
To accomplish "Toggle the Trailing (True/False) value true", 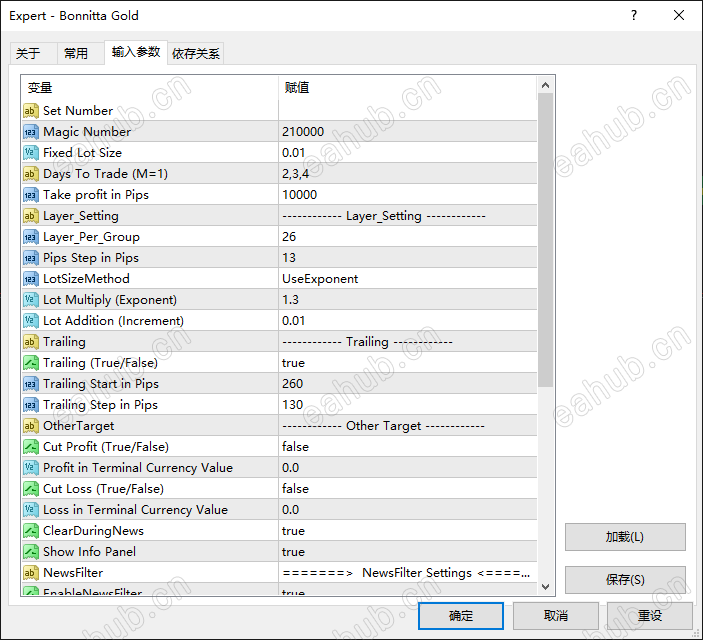I will (x=408, y=363).
